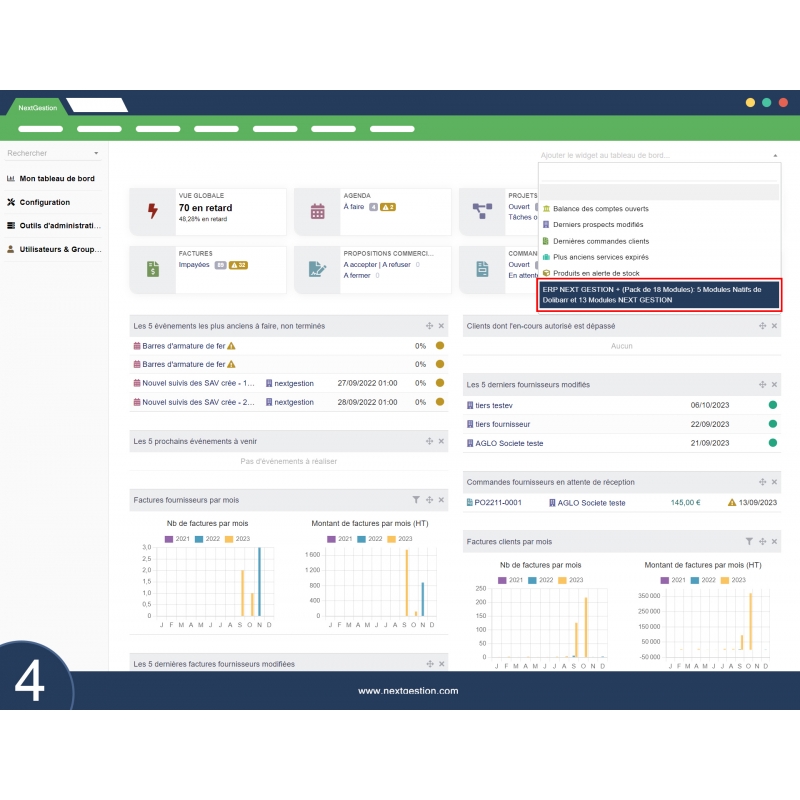The height and width of the screenshot is (800, 800).
Task: Toggle 2023 series in client Montant de factures chart
Action: click(732, 580)
